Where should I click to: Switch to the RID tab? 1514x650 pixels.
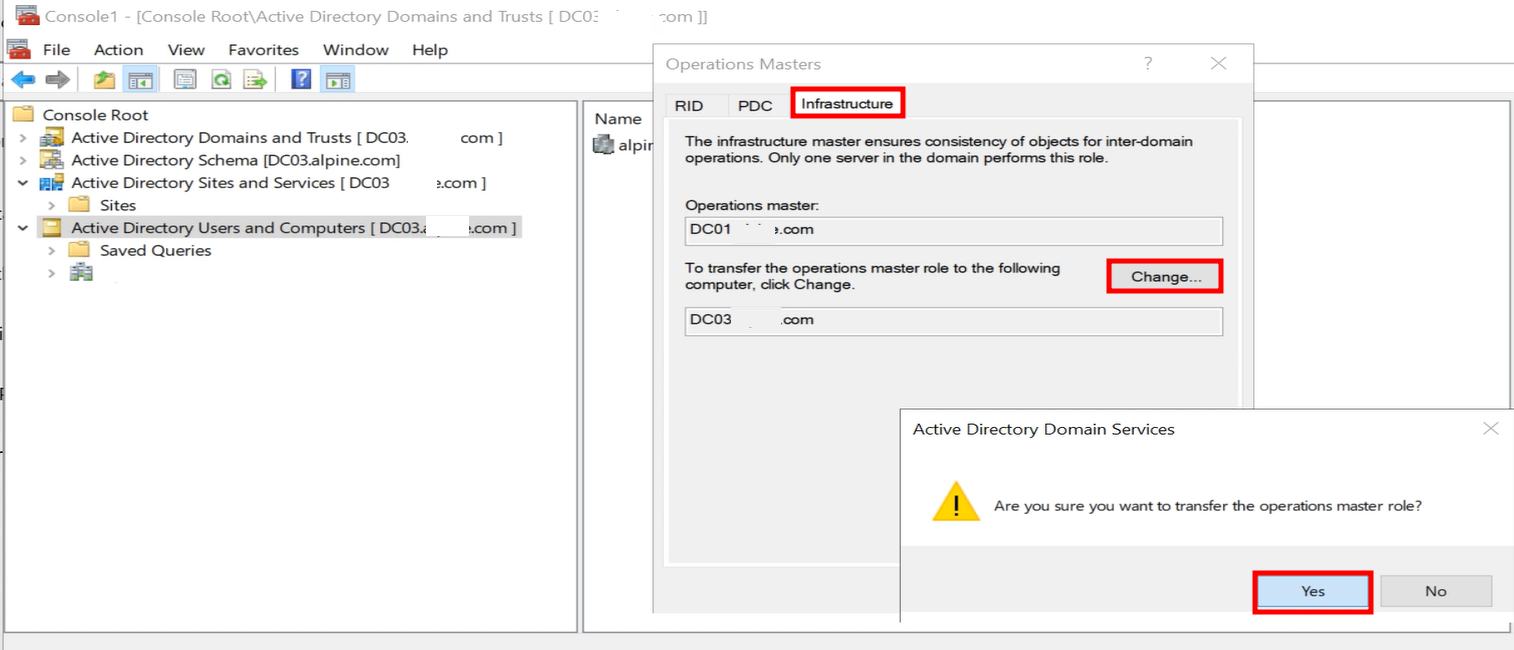point(689,105)
